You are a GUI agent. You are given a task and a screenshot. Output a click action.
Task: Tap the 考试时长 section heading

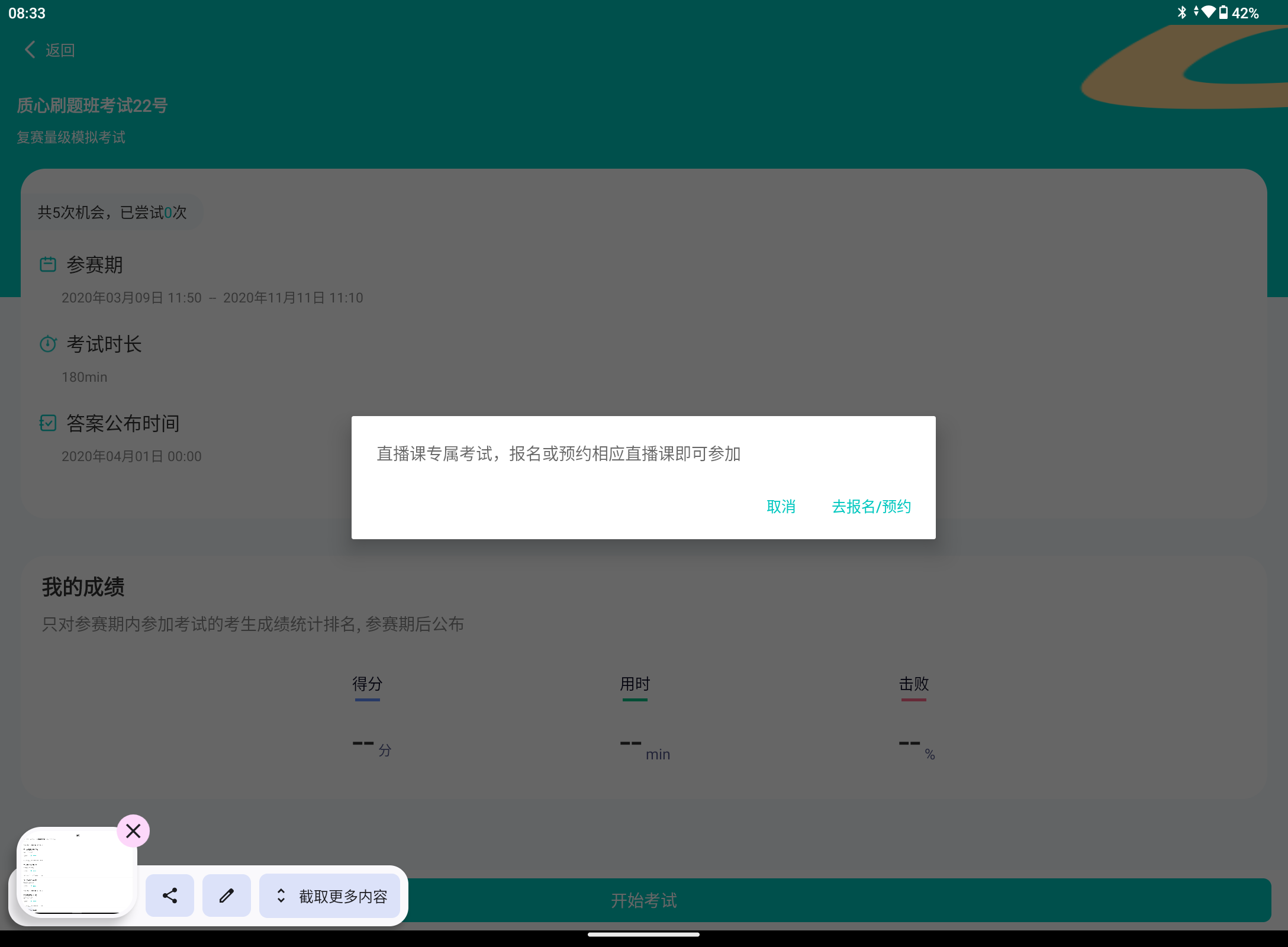coord(104,344)
